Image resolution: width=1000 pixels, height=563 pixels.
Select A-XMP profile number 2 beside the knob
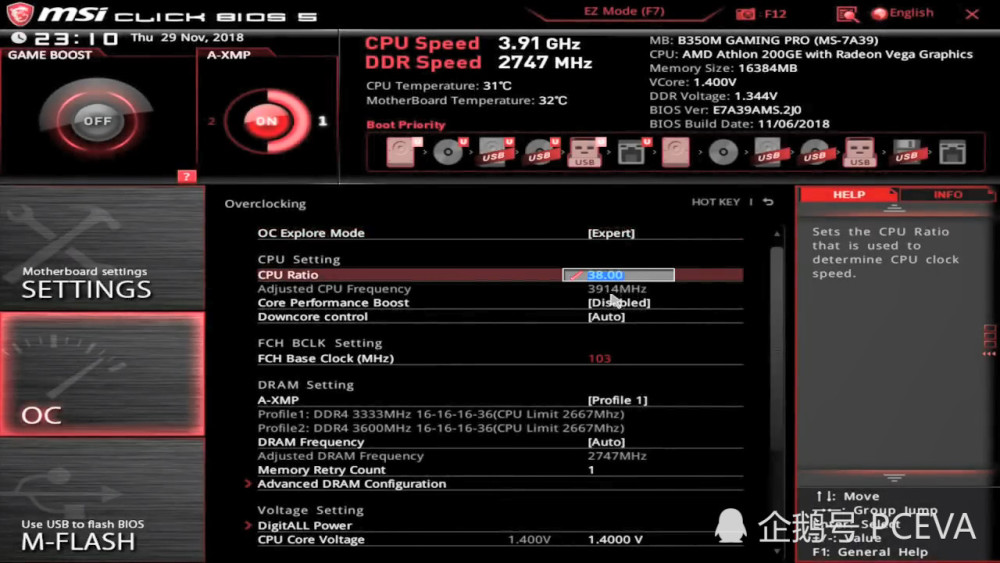click(211, 121)
